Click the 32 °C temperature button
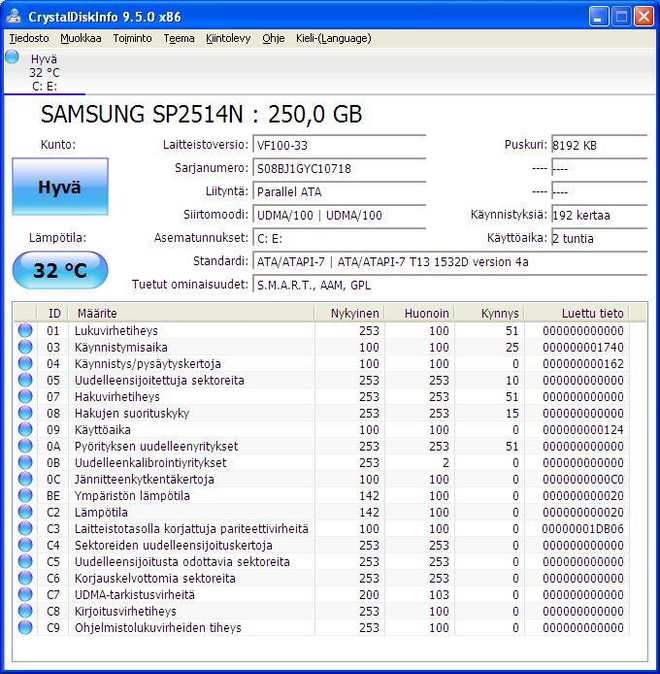The height and width of the screenshot is (674, 660). [60, 270]
